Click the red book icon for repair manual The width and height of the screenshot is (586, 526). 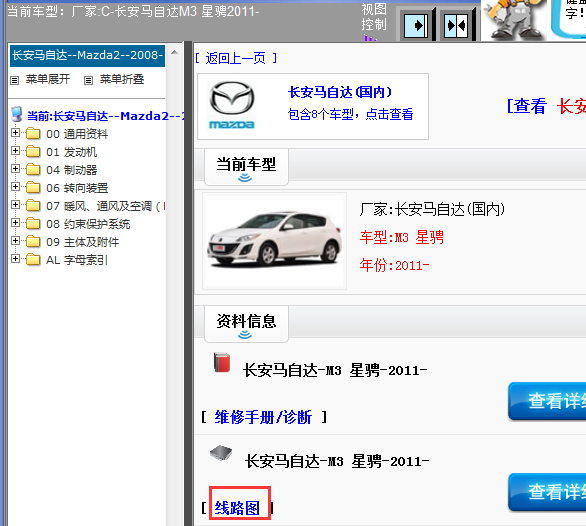point(222,362)
